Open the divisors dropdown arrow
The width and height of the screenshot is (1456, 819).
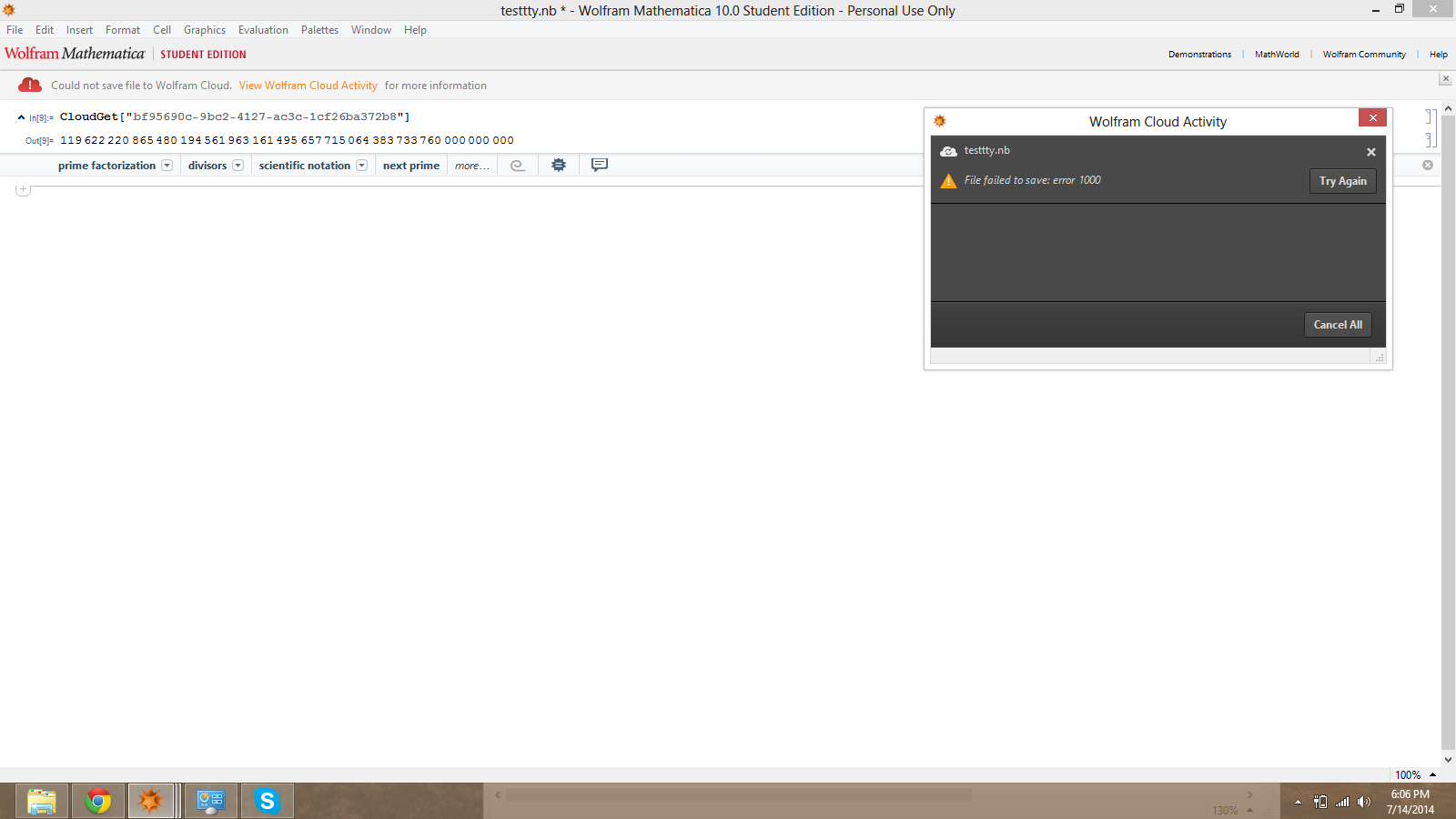click(238, 166)
